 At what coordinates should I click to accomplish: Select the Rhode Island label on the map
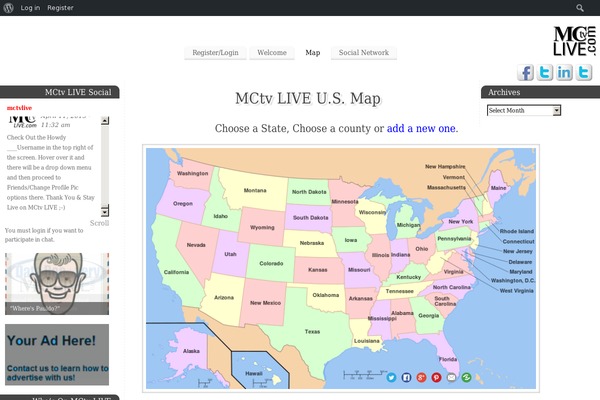tap(517, 231)
